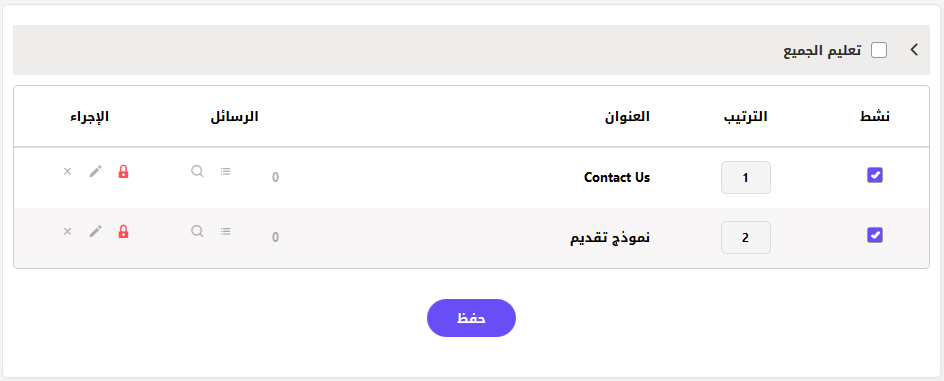Click the magnifier icon in نموذج تقديم row
The image size is (944, 381).
click(x=197, y=231)
